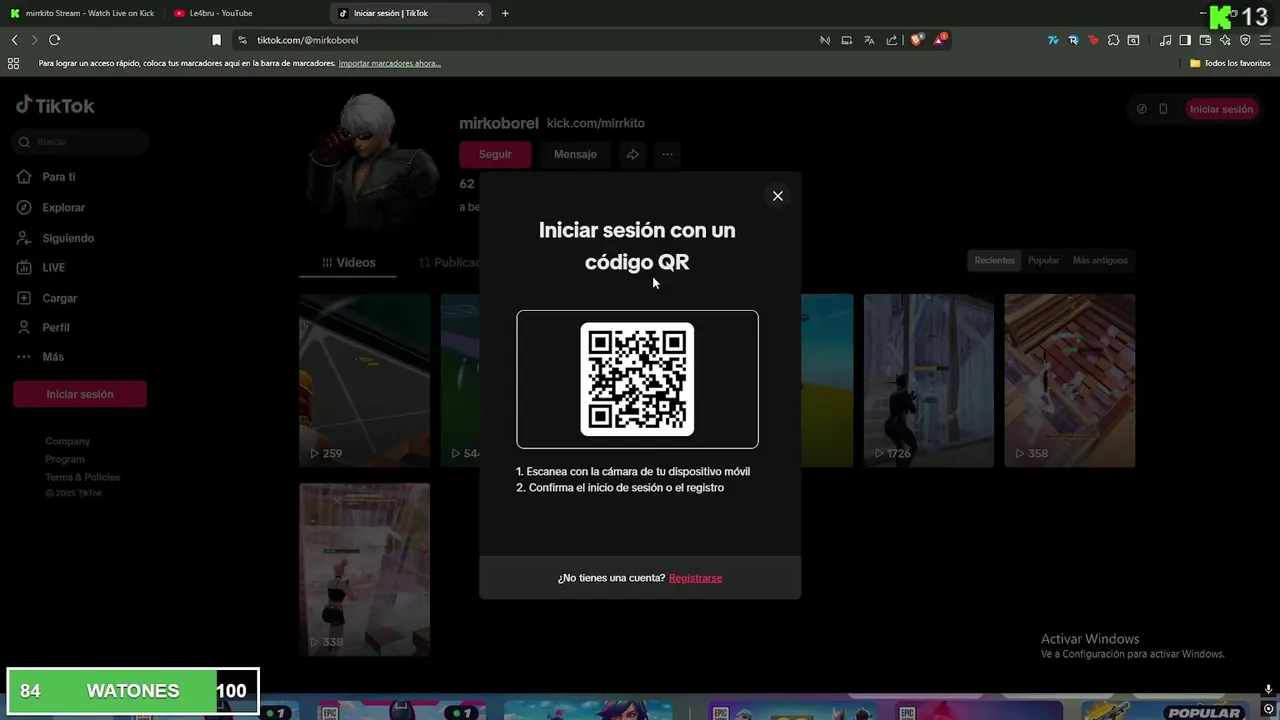Image resolution: width=1280 pixels, height=720 pixels.
Task: Click the 7TV extension icon
Action: 1053,40
